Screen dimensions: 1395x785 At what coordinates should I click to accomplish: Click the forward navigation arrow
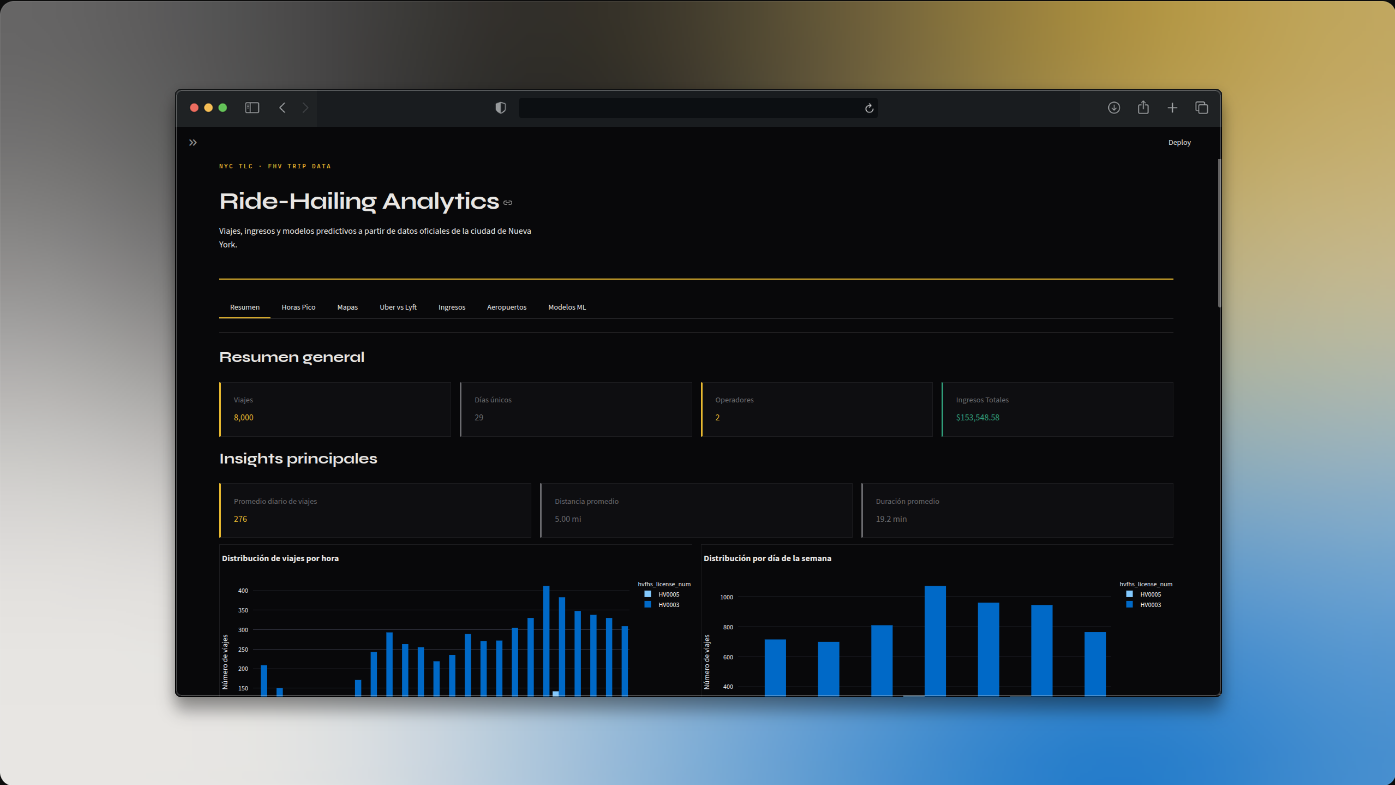tap(304, 106)
